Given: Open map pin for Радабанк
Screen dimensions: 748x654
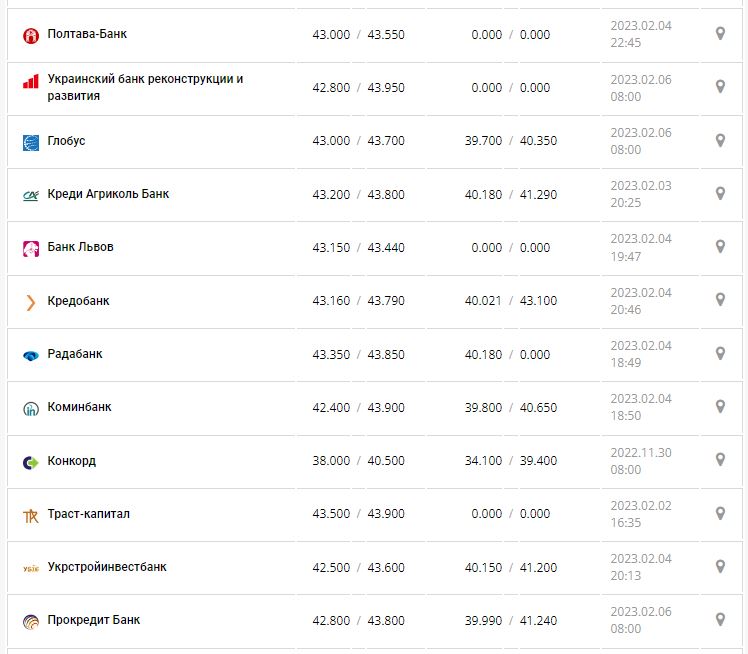Looking at the screenshot, I should point(719,353).
